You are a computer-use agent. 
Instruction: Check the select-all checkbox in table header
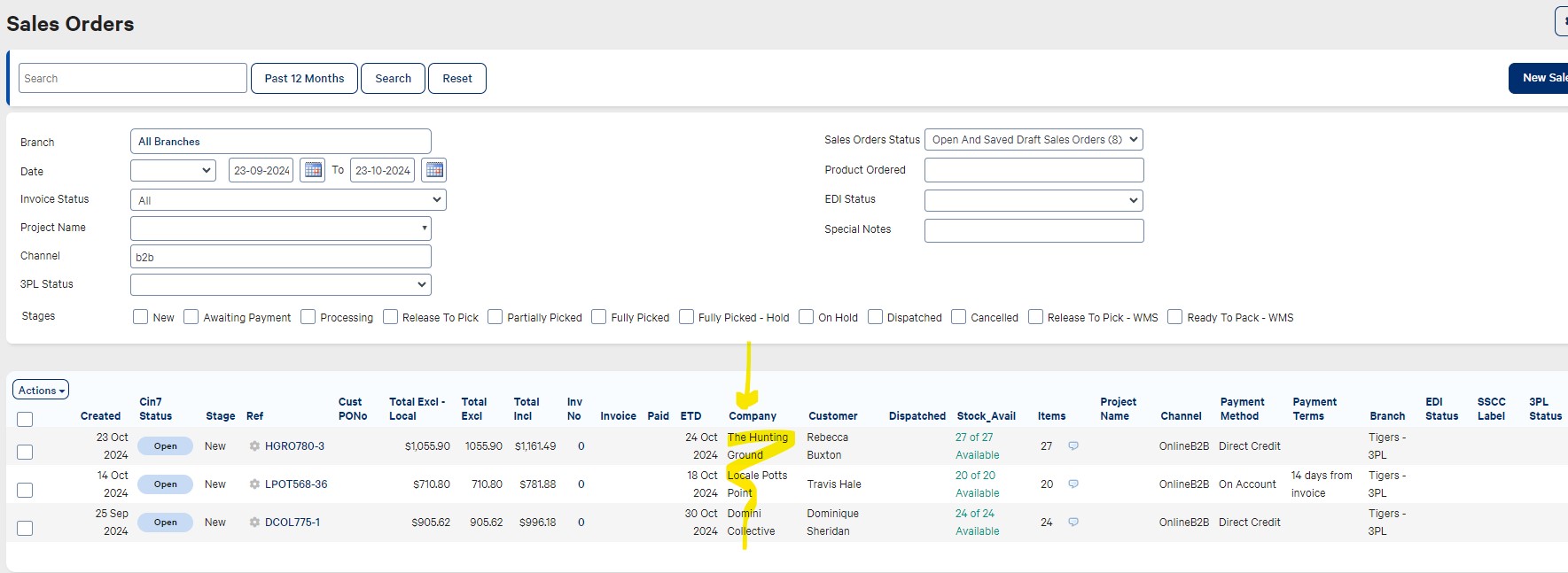coord(25,419)
